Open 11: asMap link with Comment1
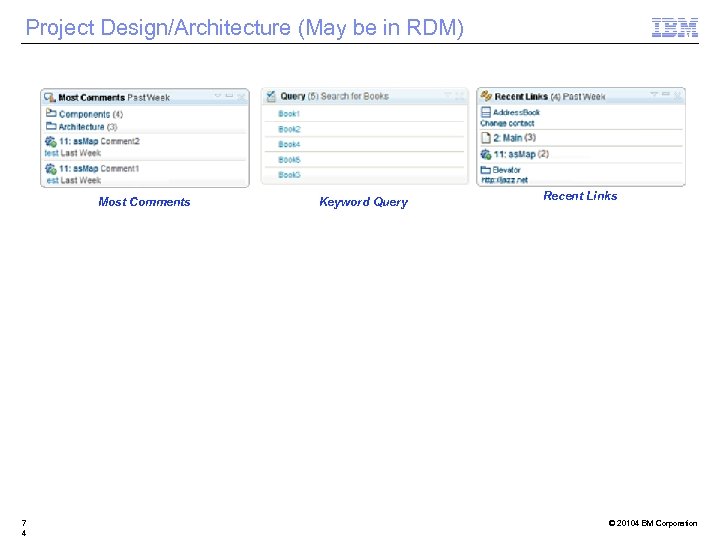720x540 pixels. pos(79,169)
